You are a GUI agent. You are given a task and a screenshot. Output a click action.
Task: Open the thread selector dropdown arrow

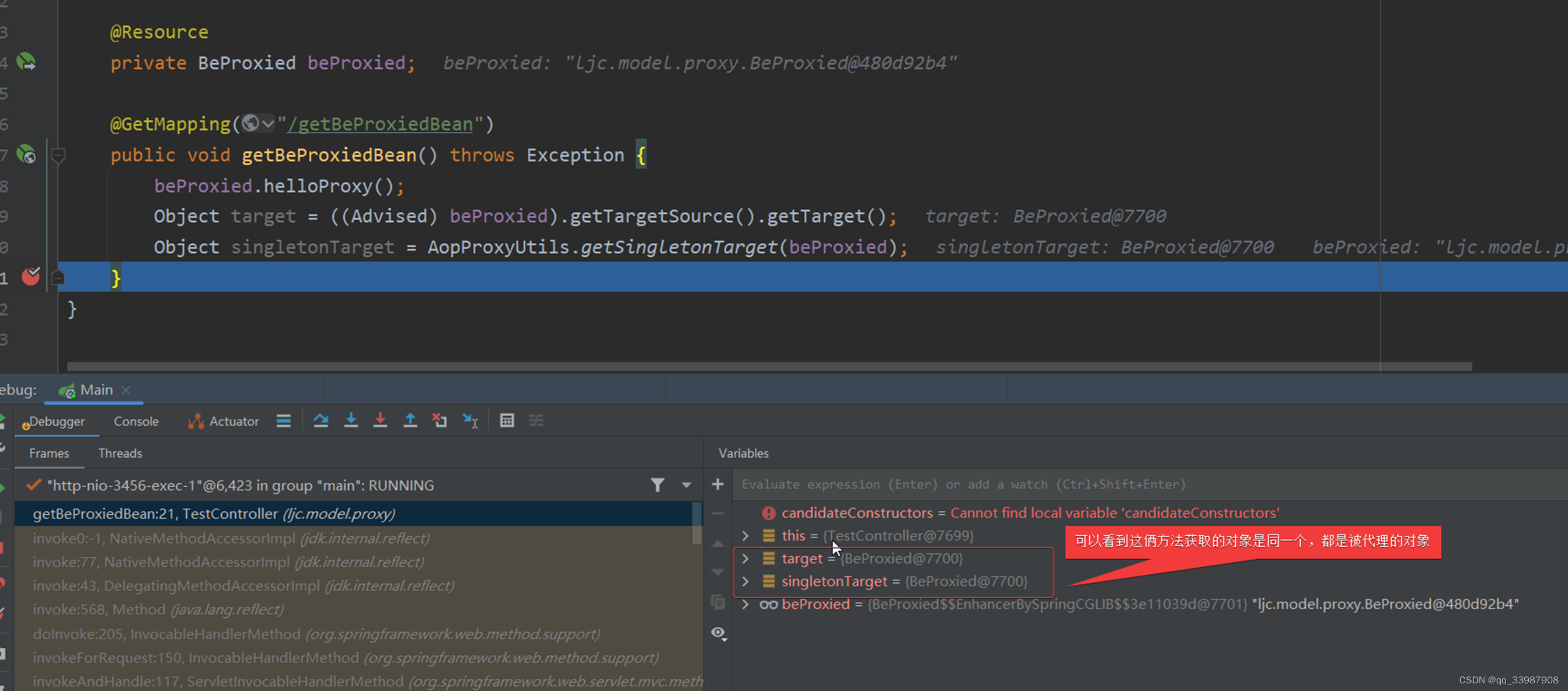pyautogui.click(x=687, y=485)
